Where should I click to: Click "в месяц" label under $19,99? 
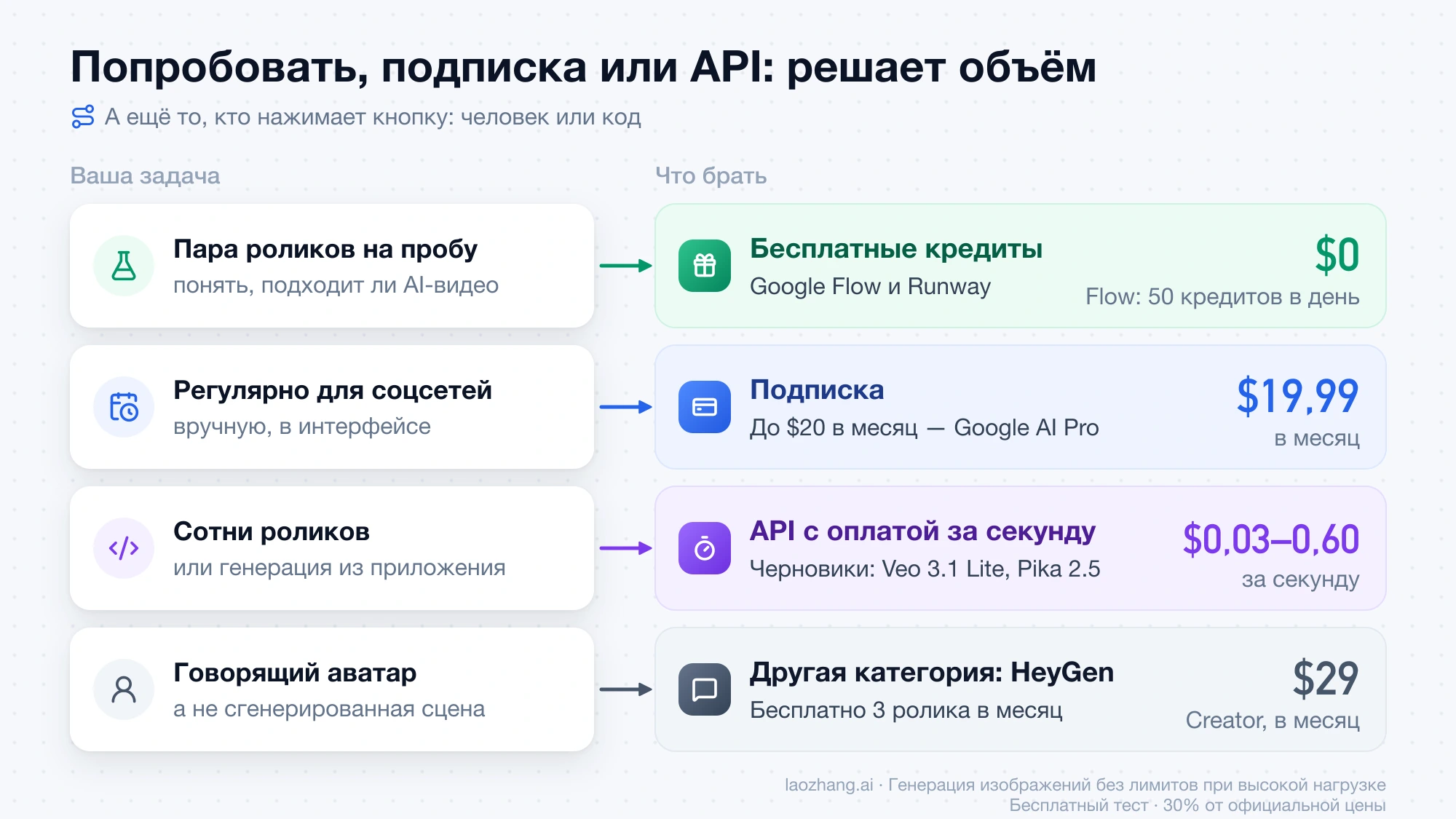1316,438
